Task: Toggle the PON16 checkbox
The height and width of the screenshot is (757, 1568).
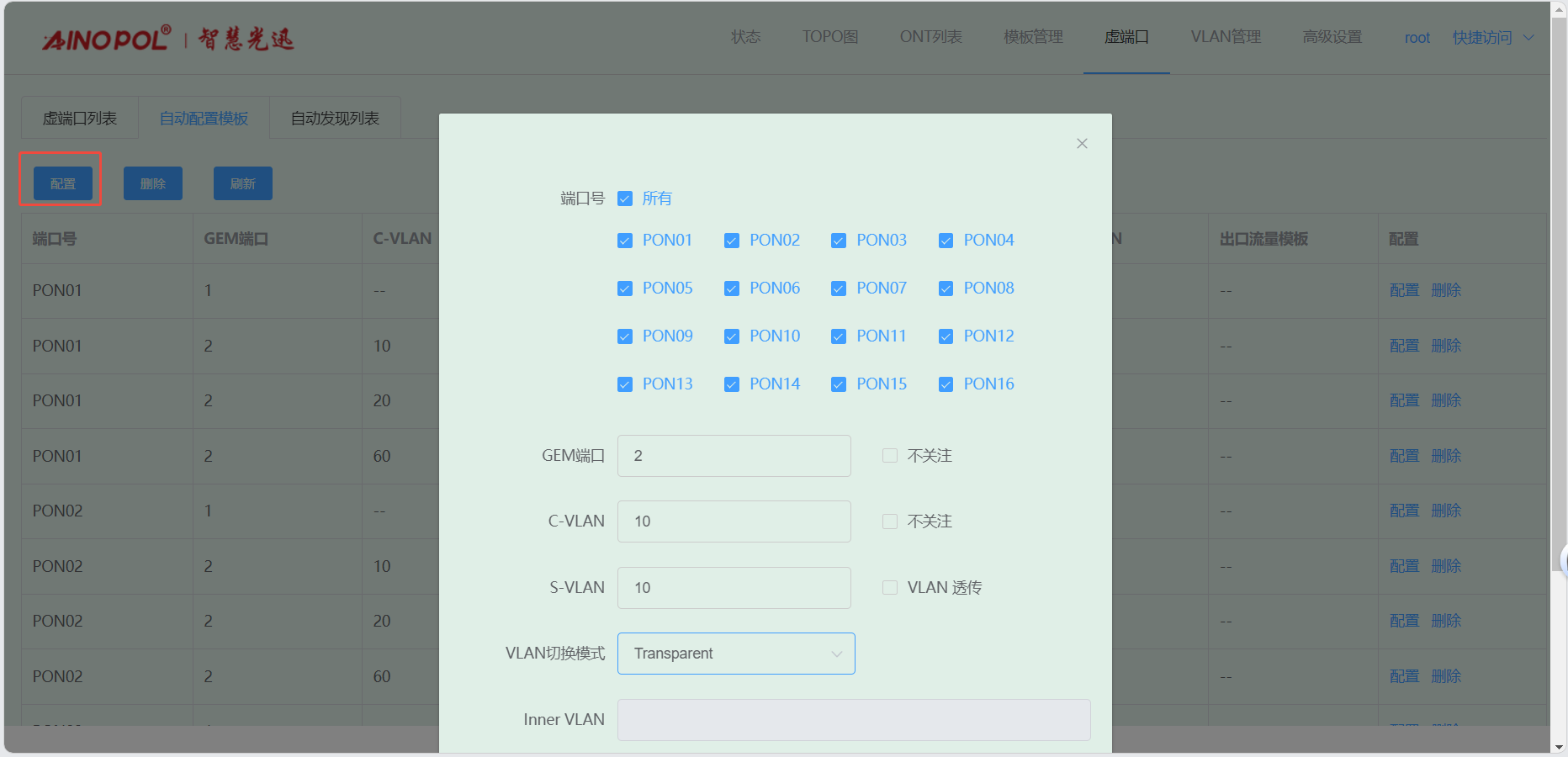Action: coord(946,384)
